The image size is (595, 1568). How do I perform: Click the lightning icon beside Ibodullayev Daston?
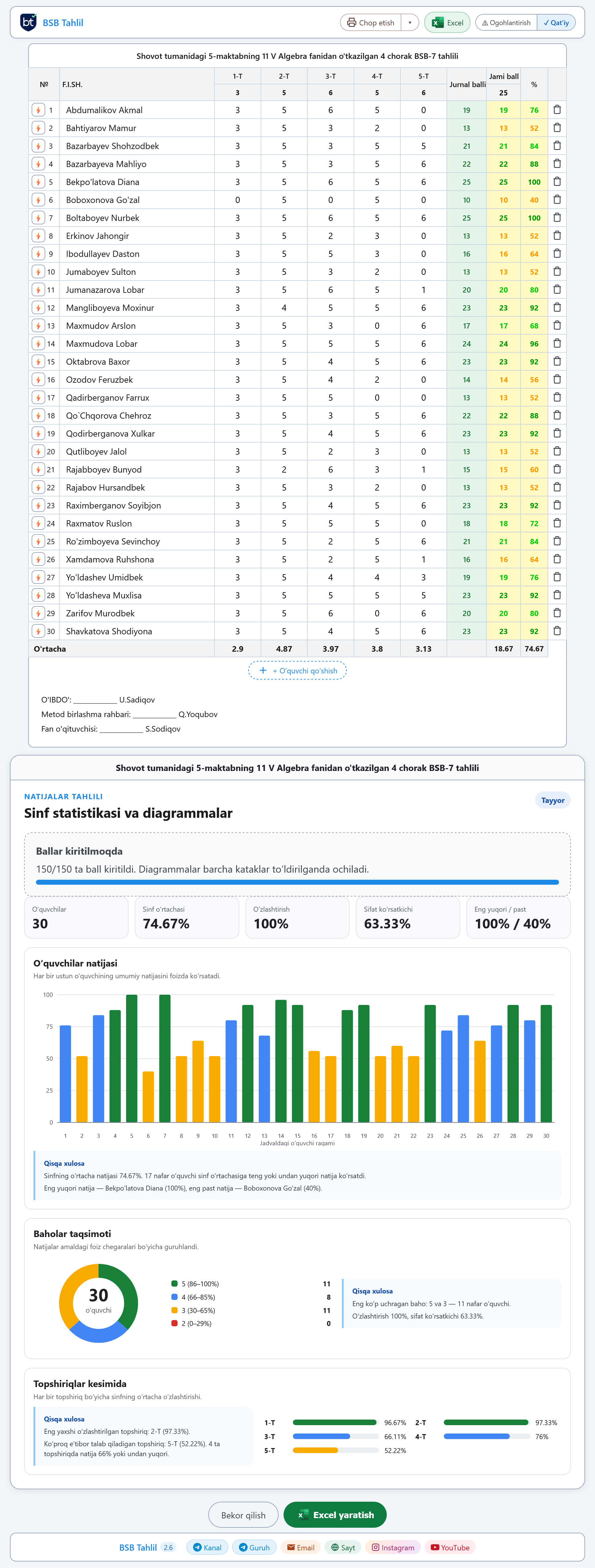[38, 254]
